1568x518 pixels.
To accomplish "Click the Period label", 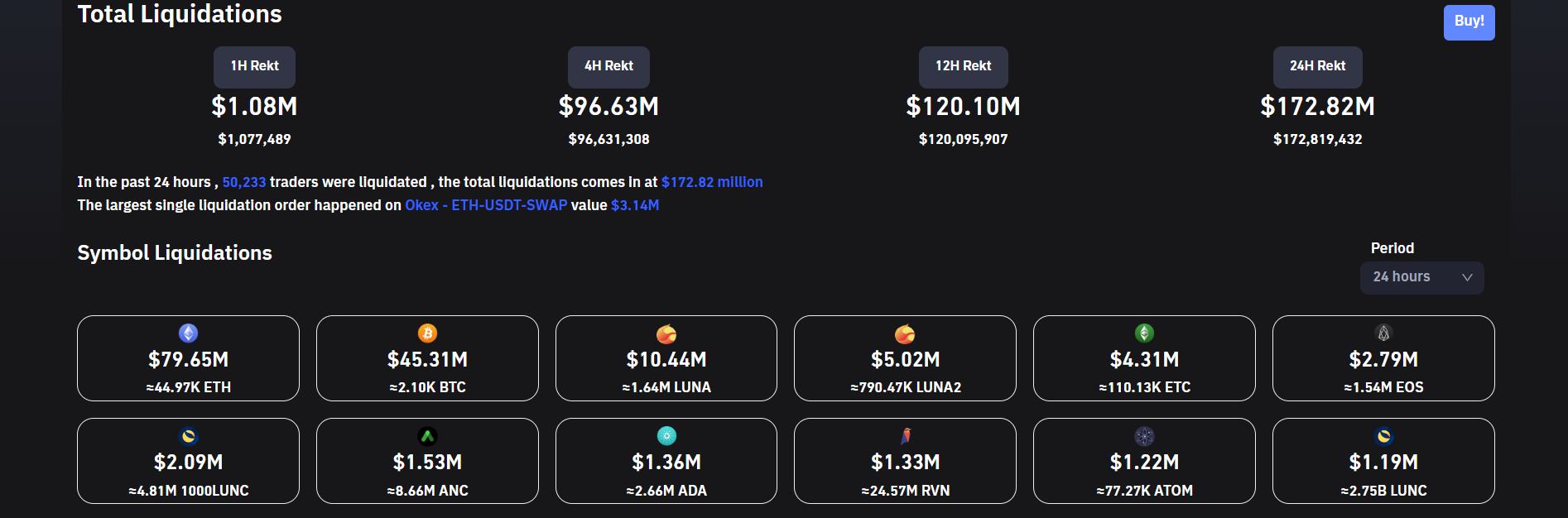I will click(1392, 248).
